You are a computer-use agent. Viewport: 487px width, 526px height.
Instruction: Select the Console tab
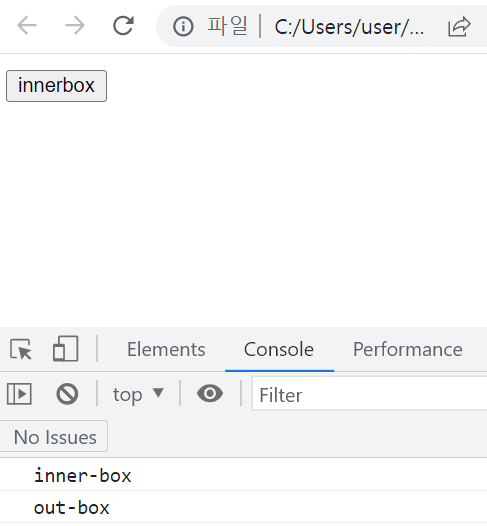[279, 350]
